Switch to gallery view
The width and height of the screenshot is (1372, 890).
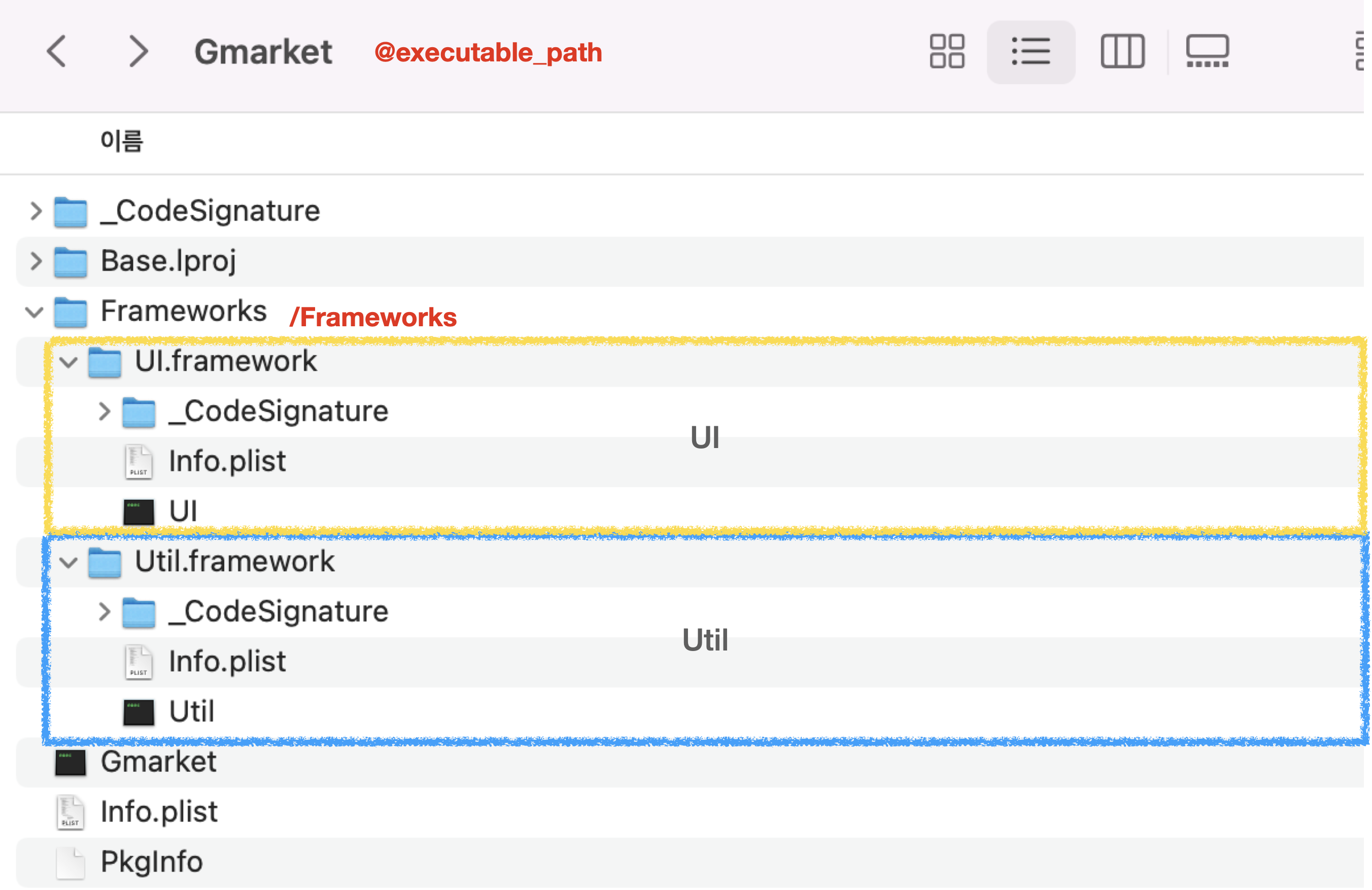tap(1207, 52)
